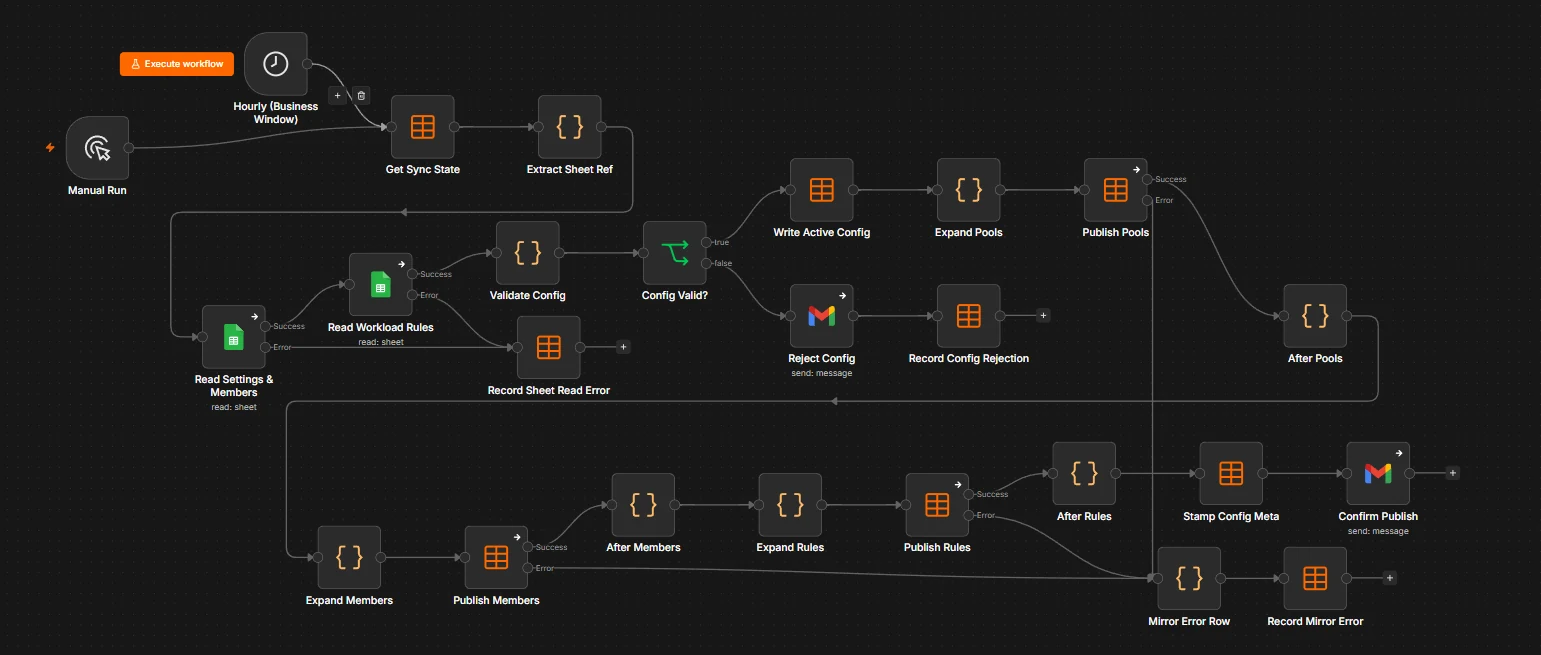This screenshot has height=655, width=1541.
Task: Open the Record Config Rejection table node
Action: (969, 316)
